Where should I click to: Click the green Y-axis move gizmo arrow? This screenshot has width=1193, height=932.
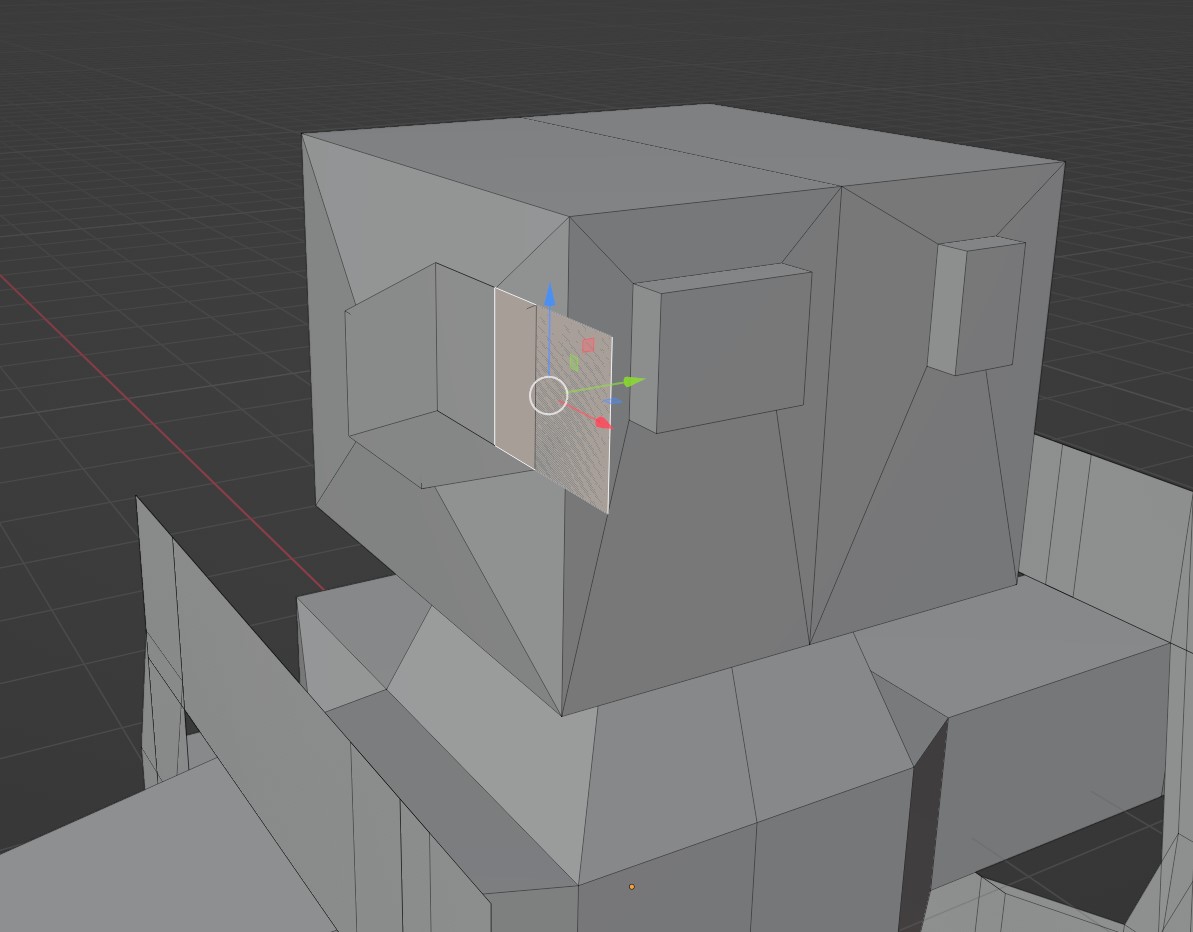click(633, 380)
